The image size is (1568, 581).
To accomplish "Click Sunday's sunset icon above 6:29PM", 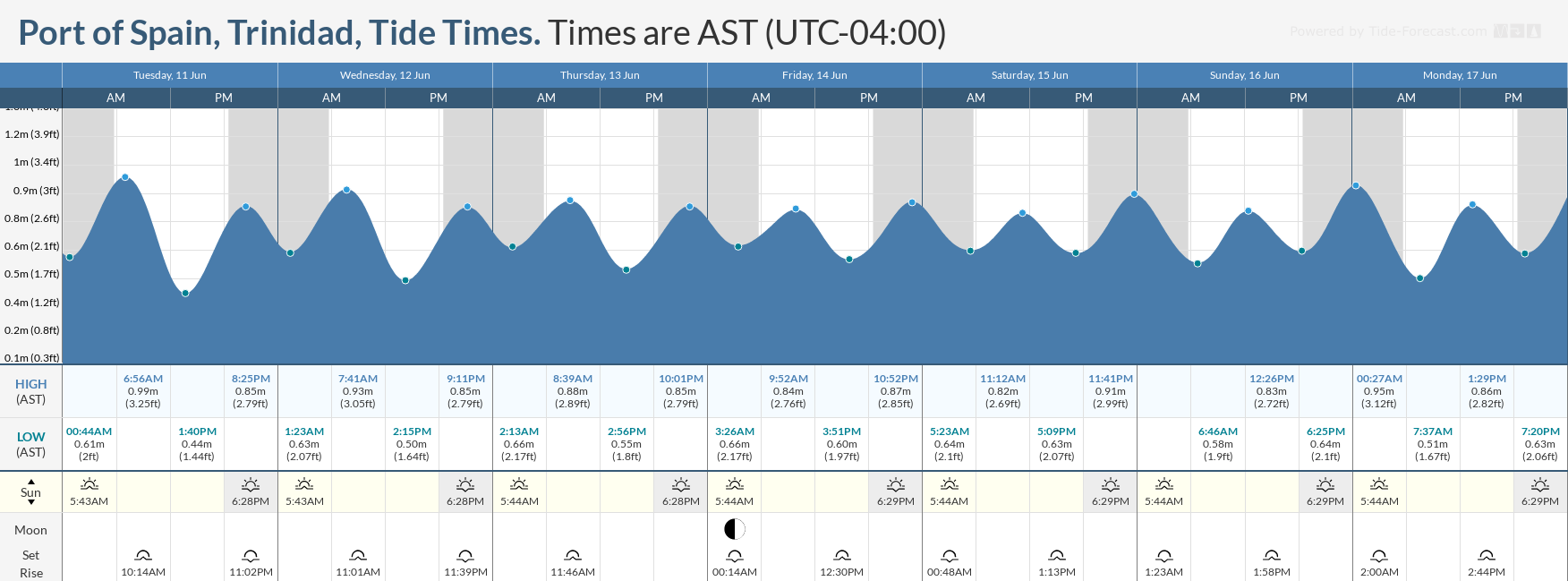I will pos(1325,484).
